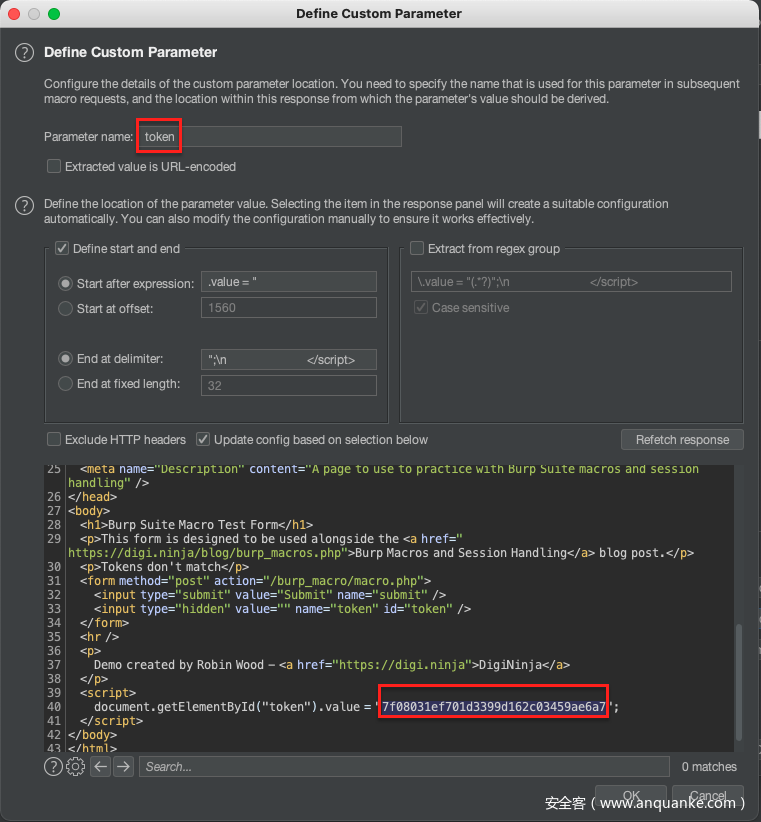Focus the Search box under response
Viewport: 761px width, 822px height.
coord(404,767)
